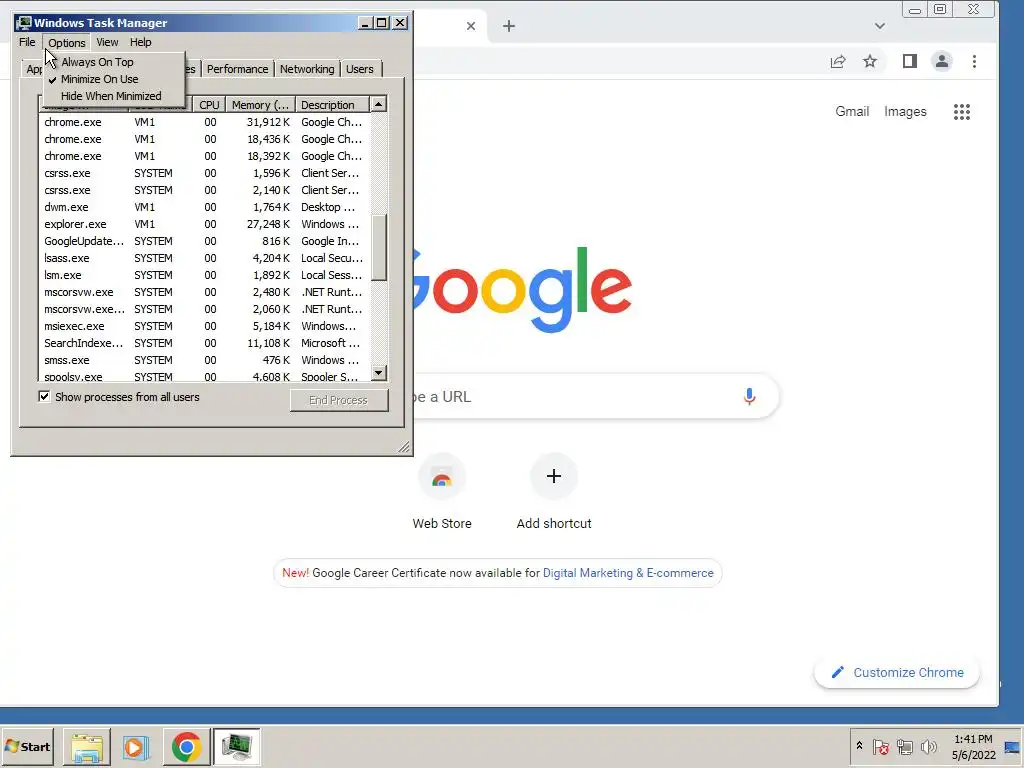Image resolution: width=1024 pixels, height=768 pixels.
Task: Open the Images link
Action: tap(905, 112)
